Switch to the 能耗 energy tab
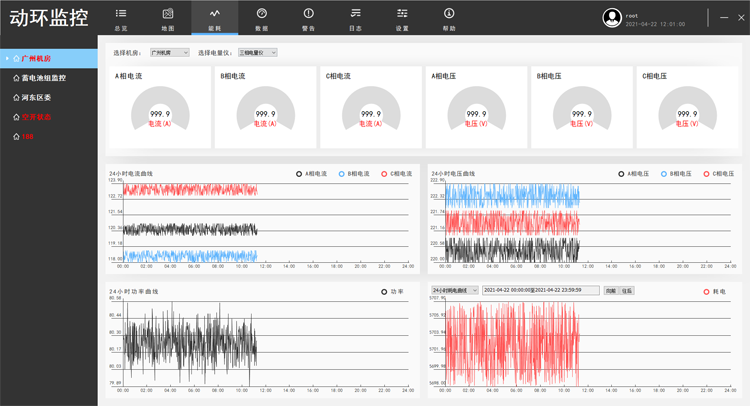Viewport: 750px width, 406px height. click(x=215, y=18)
